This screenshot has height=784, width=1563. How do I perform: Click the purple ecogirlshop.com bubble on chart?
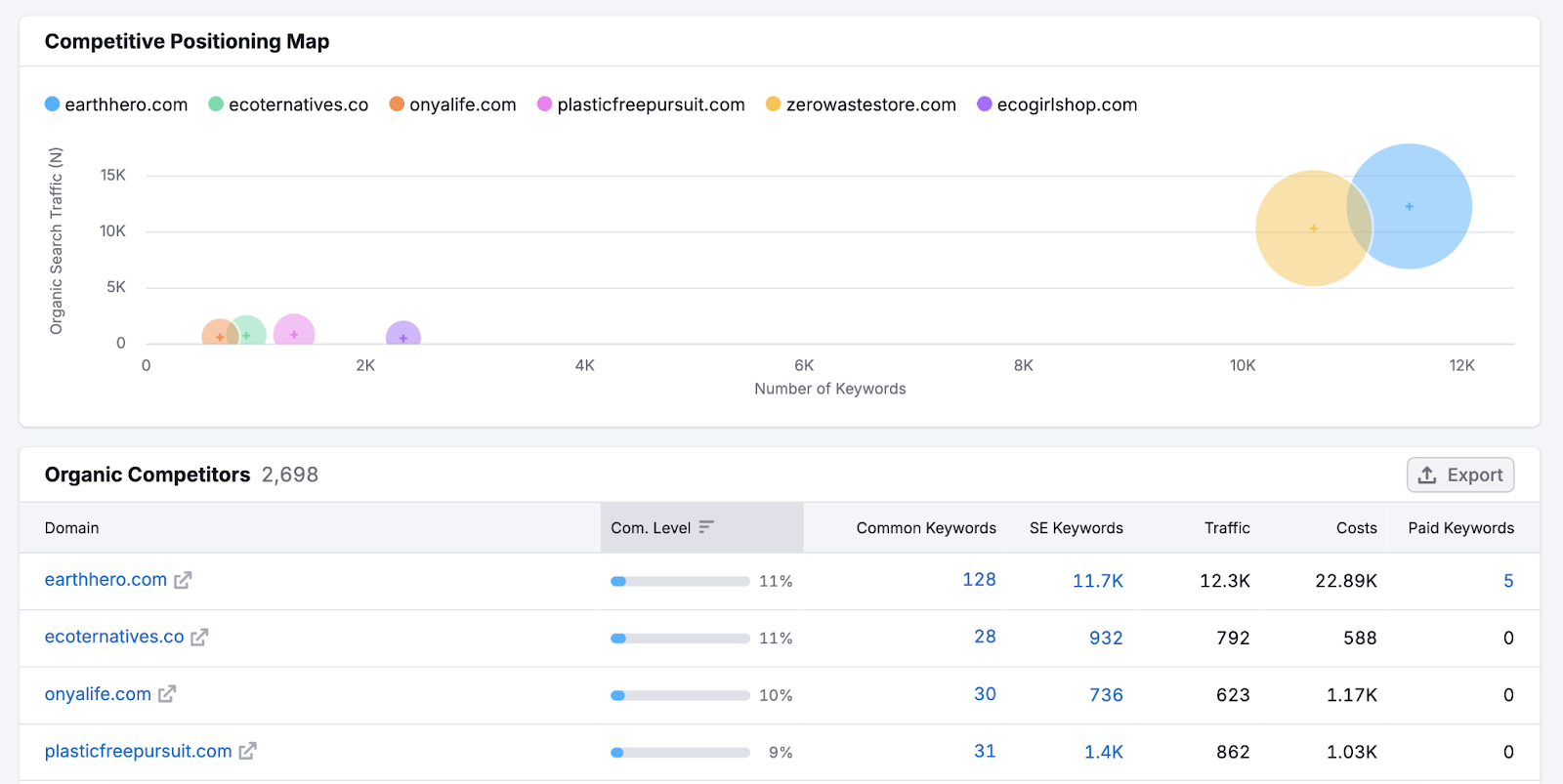point(403,335)
